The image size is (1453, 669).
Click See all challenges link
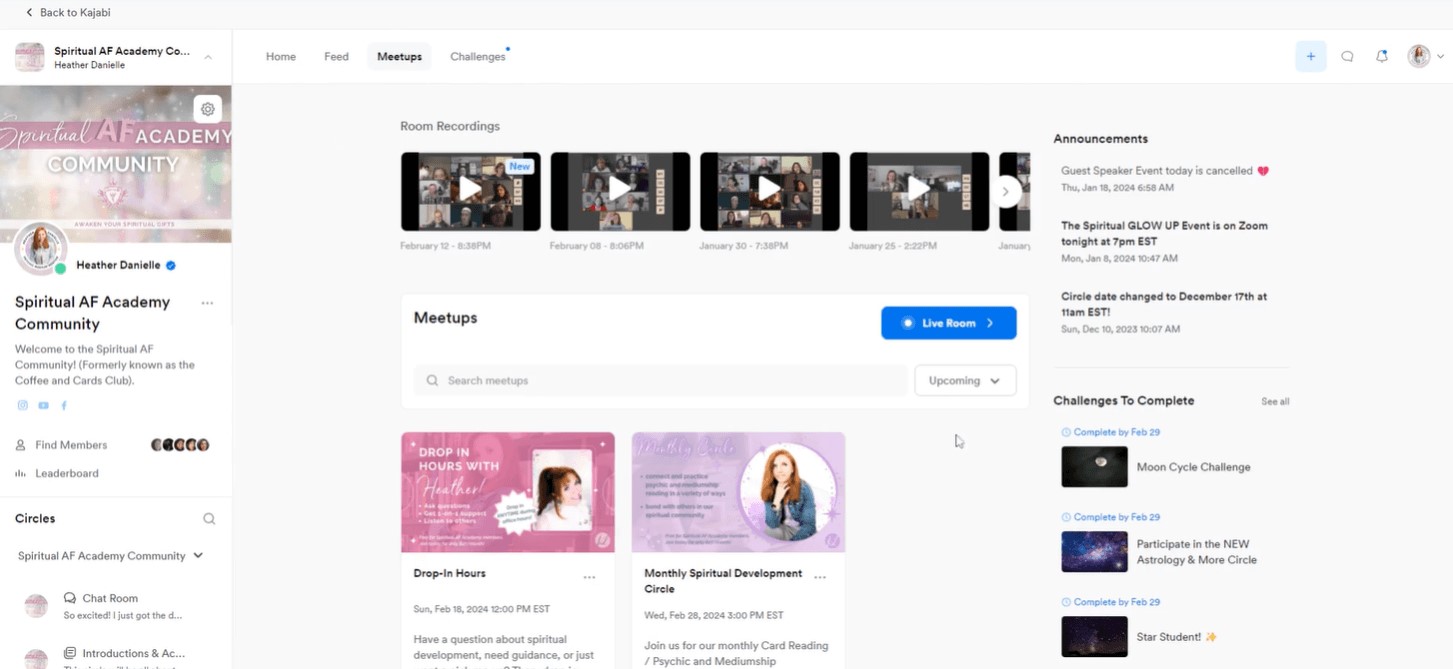(x=1275, y=402)
